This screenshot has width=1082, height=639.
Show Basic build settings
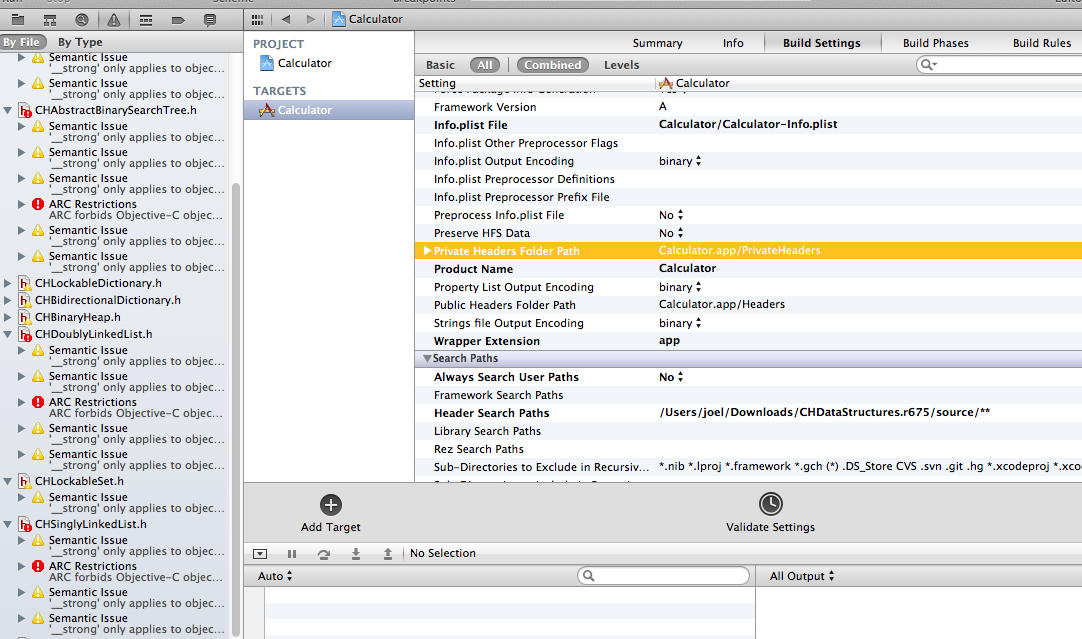coord(440,65)
